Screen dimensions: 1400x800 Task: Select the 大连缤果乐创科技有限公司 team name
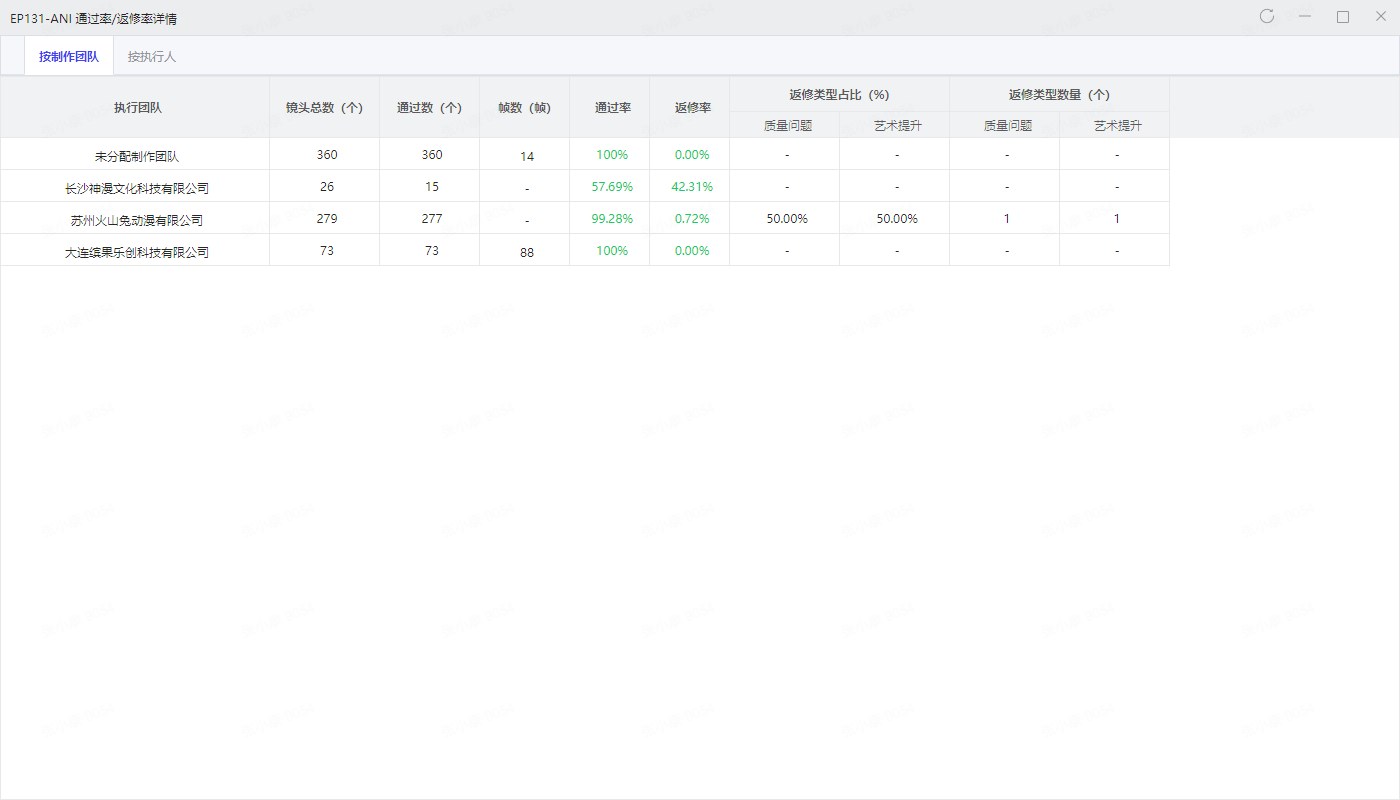coord(137,252)
